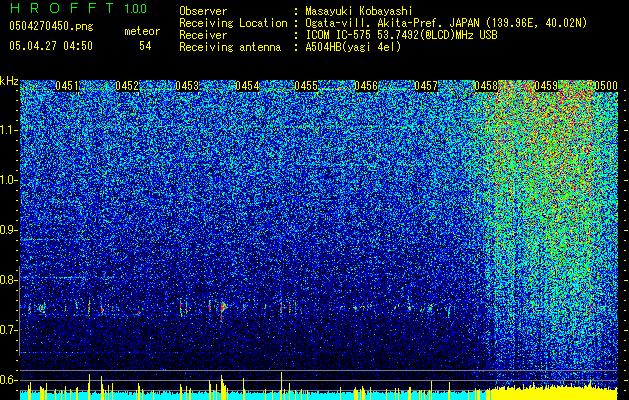Click the 0458 time marker

click(x=486, y=86)
